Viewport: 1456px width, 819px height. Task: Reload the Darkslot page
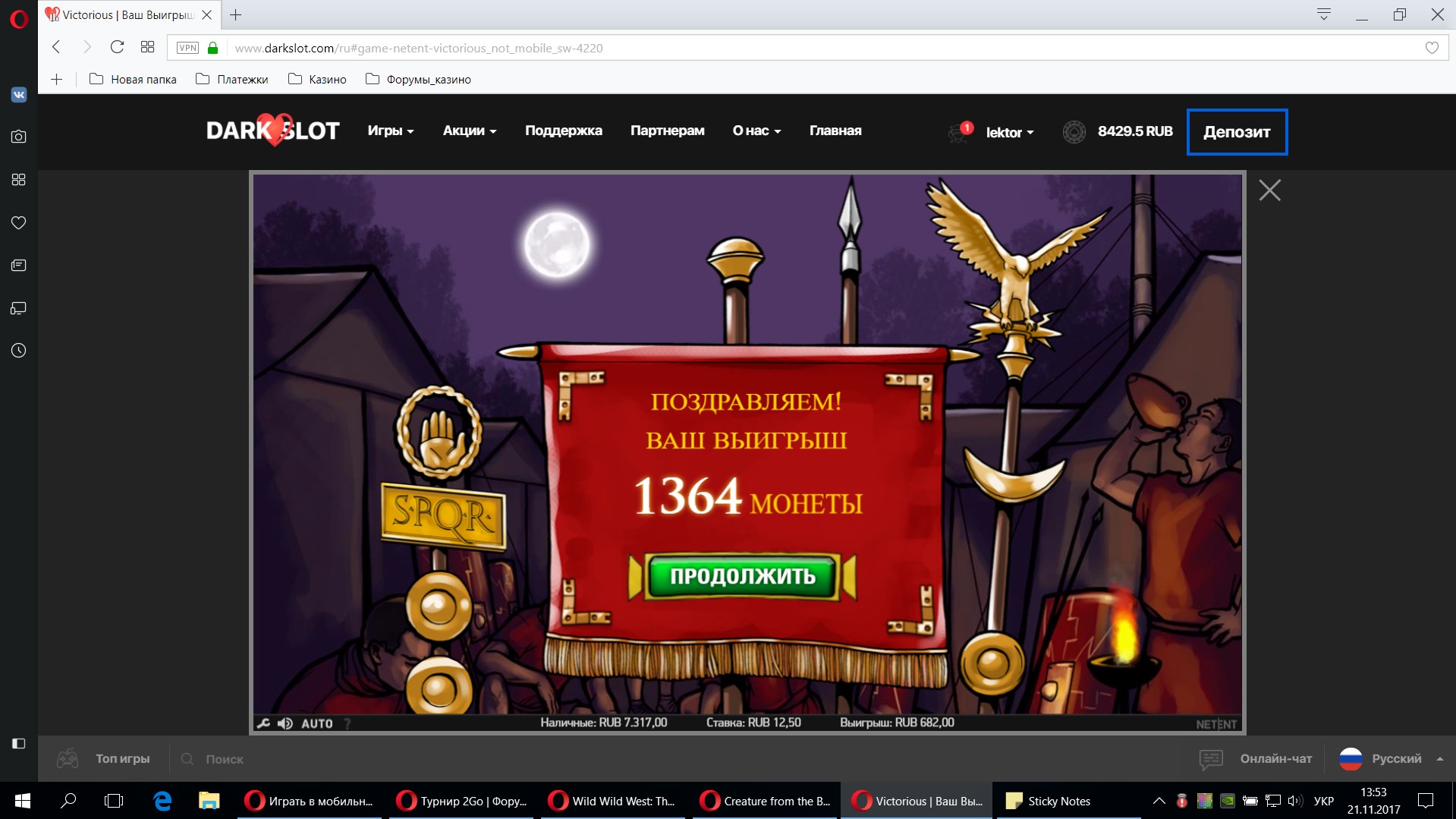117,47
